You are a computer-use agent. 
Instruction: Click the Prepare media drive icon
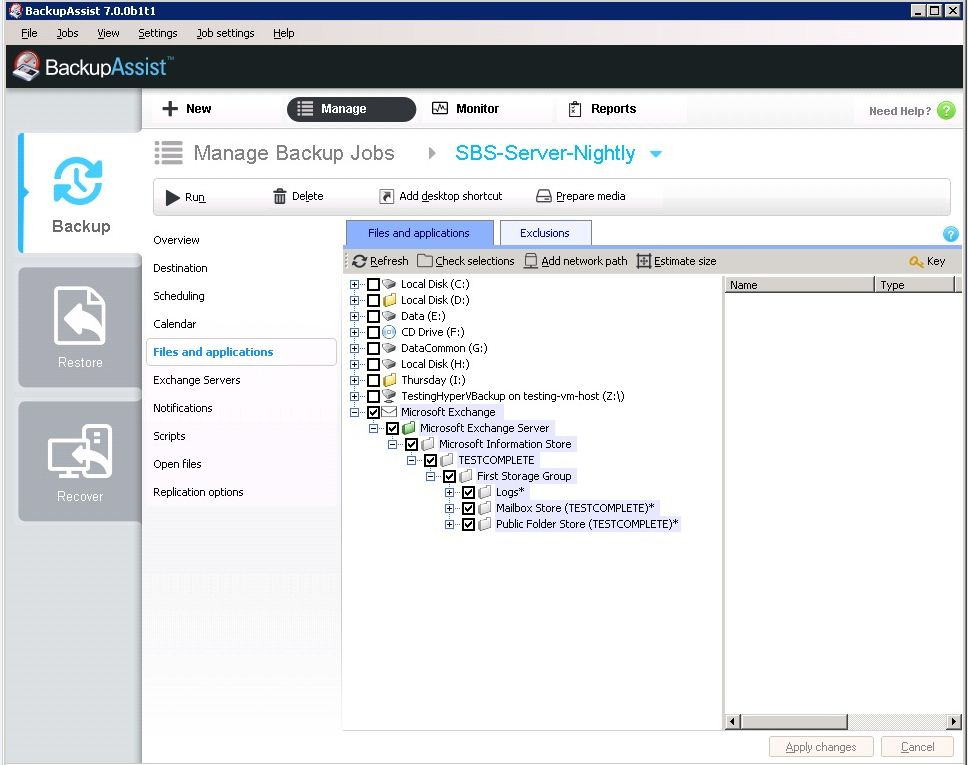(x=543, y=196)
